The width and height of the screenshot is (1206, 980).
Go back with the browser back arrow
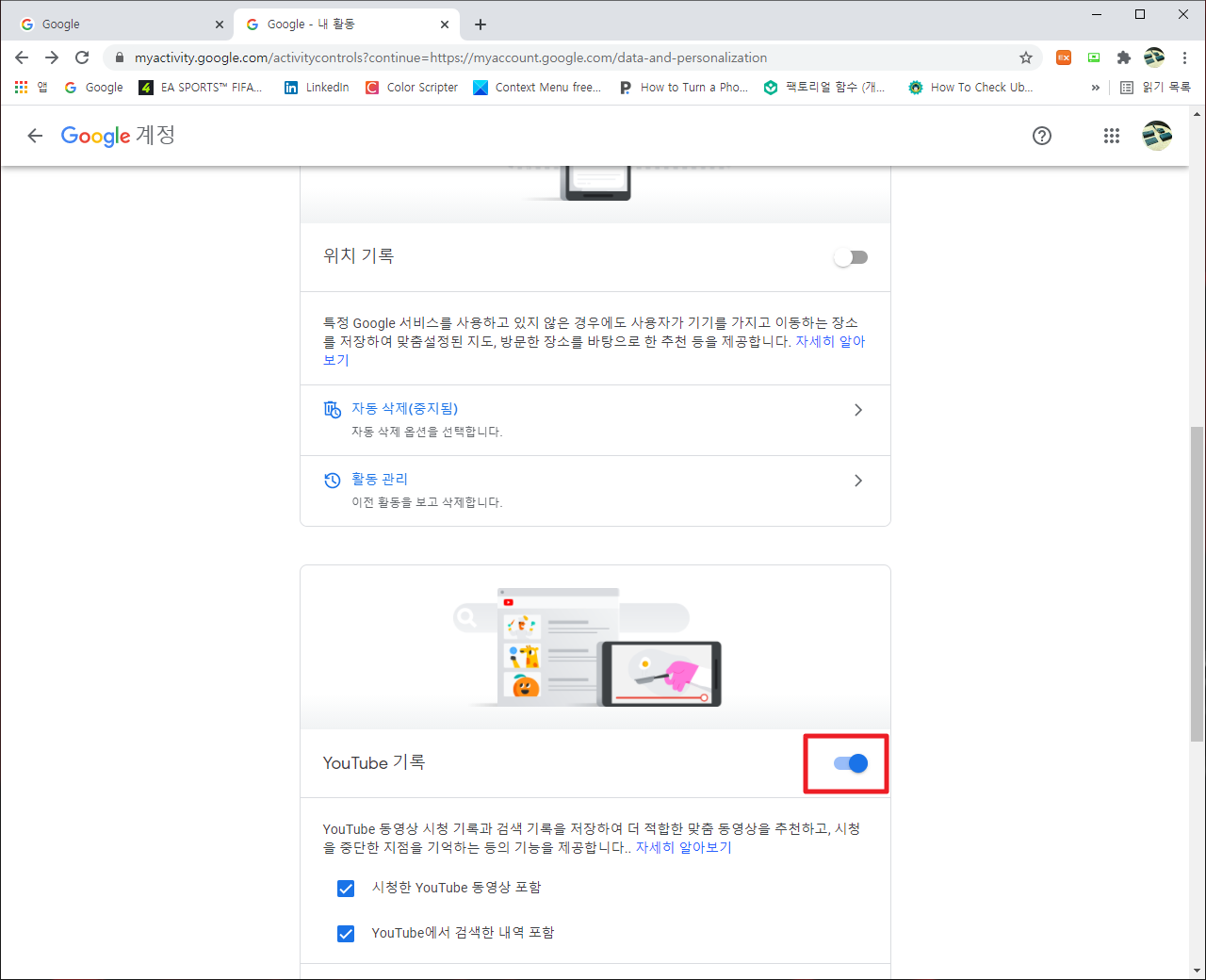[x=22, y=57]
